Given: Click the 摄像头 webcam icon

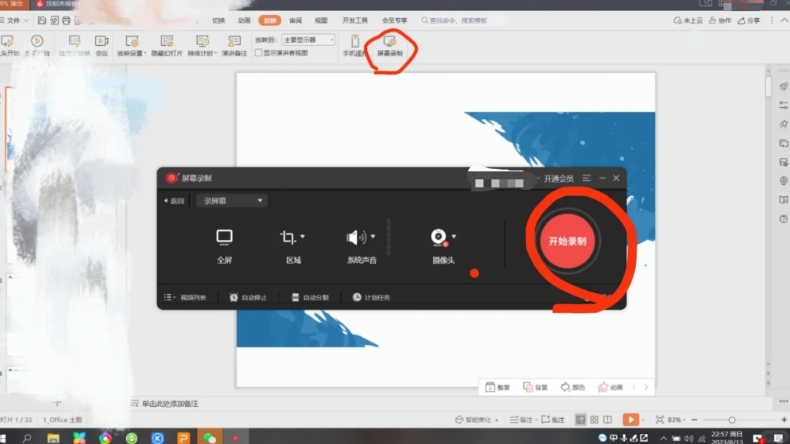Looking at the screenshot, I should point(439,238).
